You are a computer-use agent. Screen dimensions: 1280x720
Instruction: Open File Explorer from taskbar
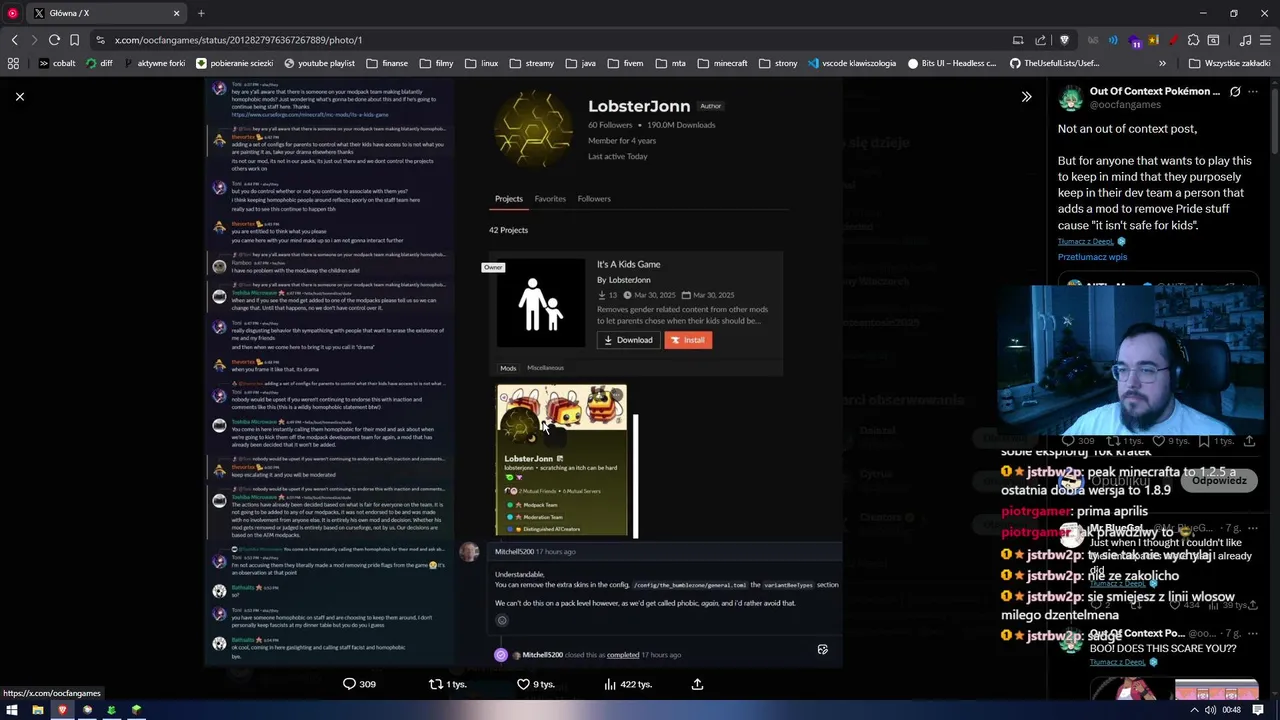click(x=37, y=710)
